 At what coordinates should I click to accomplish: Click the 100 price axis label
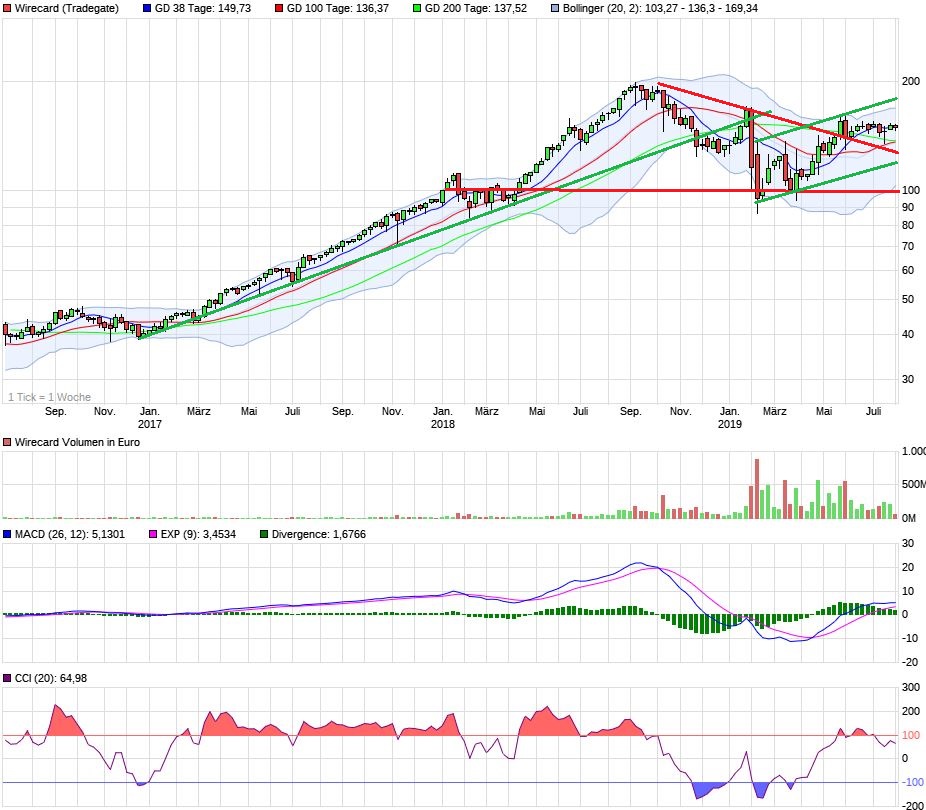(911, 190)
